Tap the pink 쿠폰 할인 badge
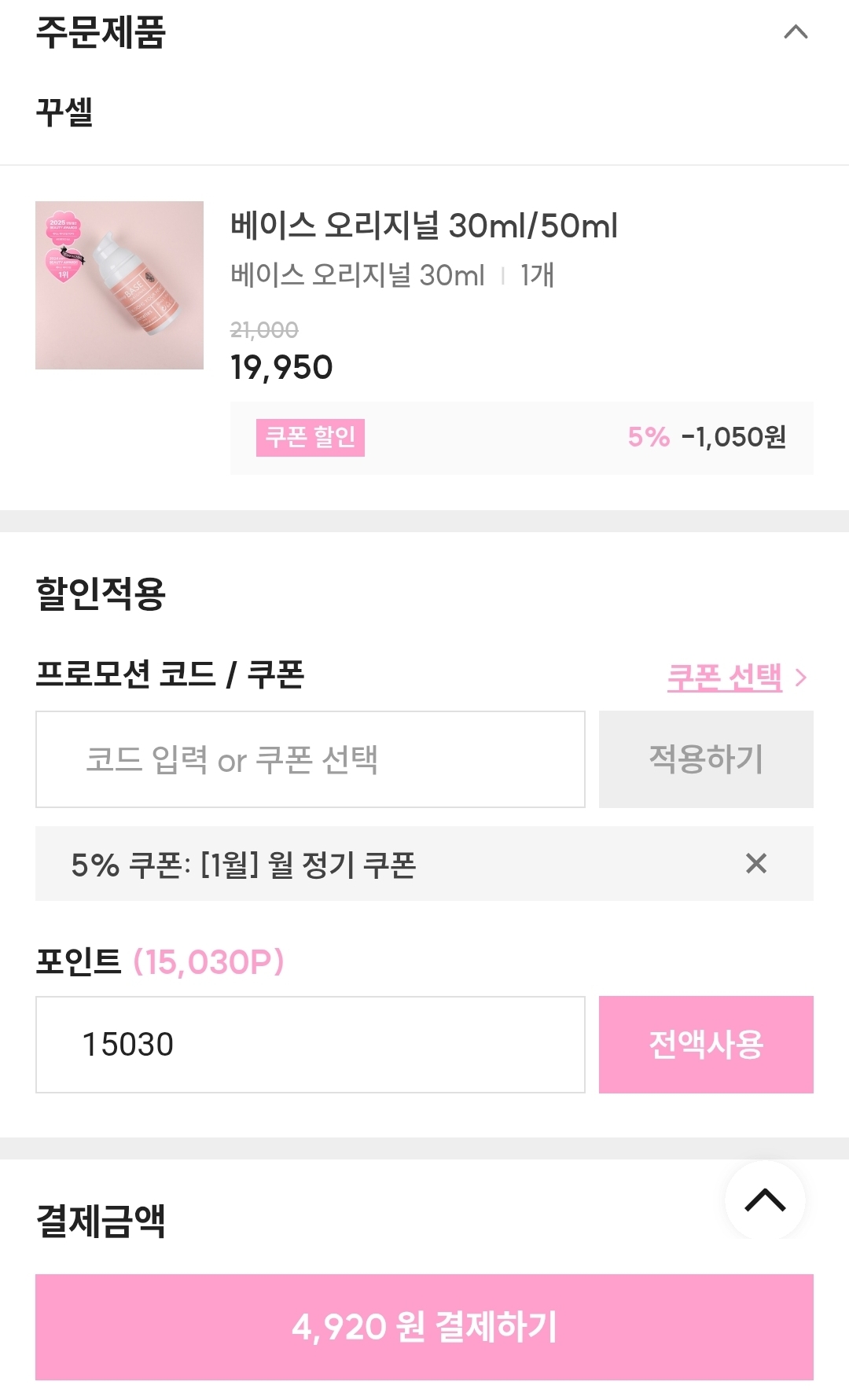This screenshot has height=1400, width=849. 311,437
